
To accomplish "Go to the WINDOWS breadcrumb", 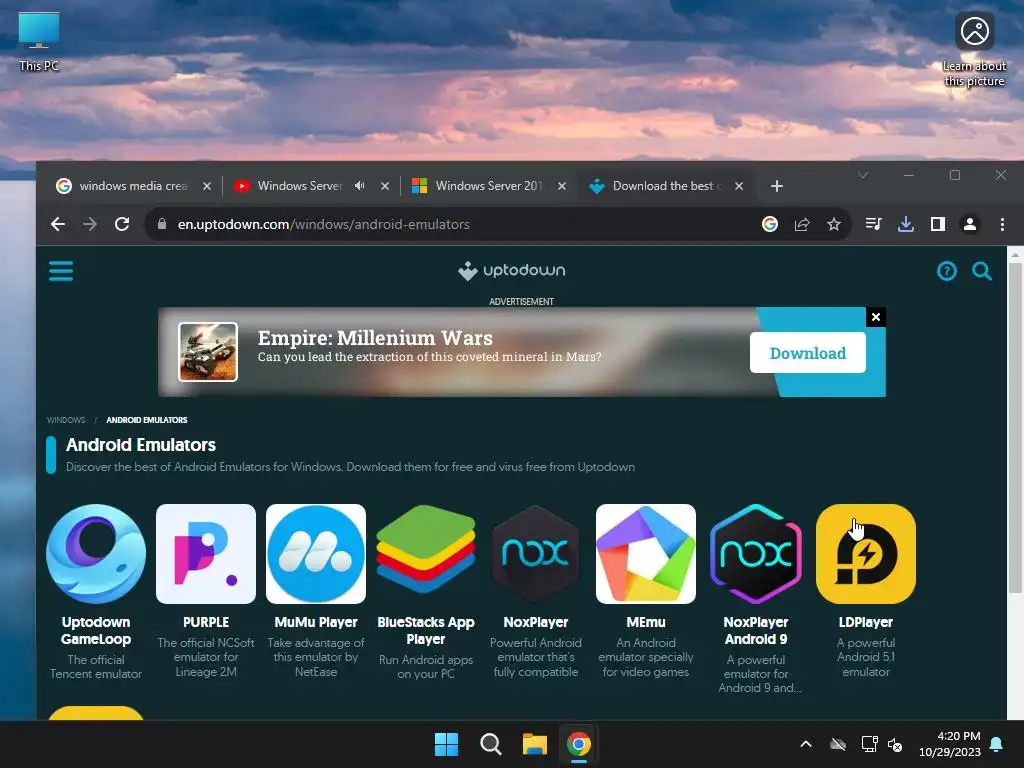I will click(x=66, y=420).
